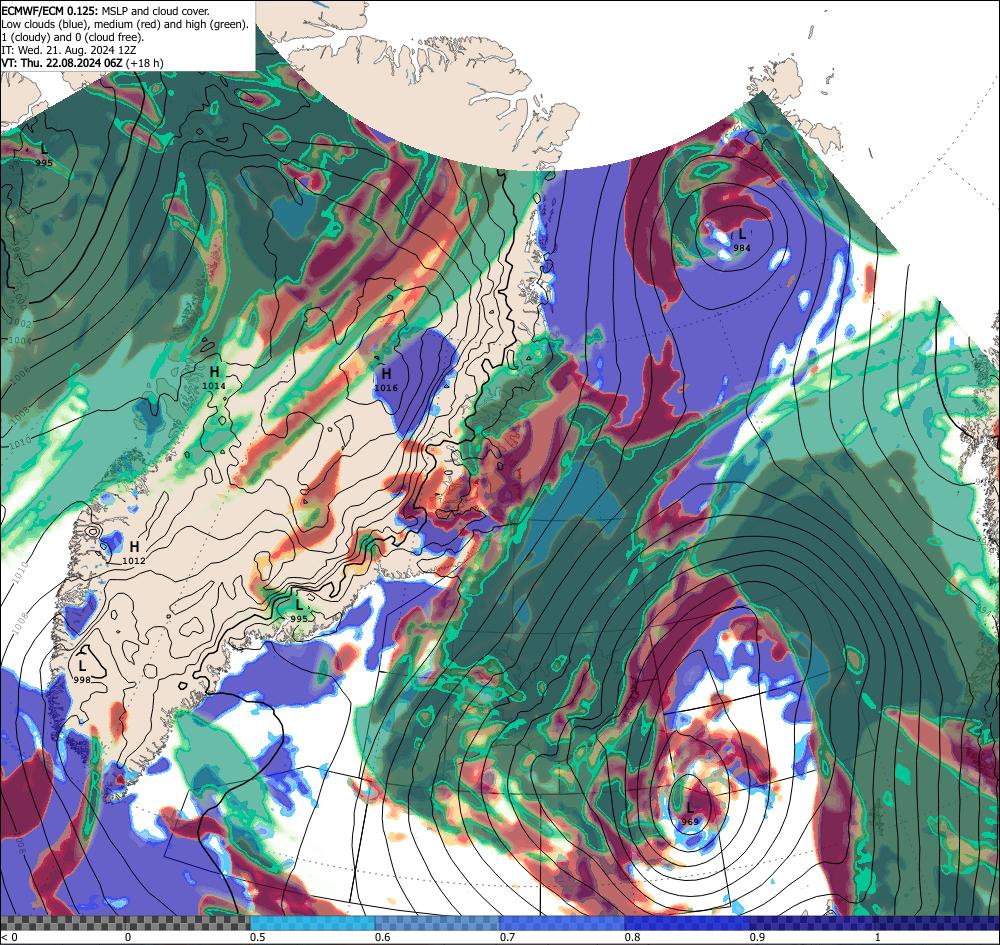Select the high pressure marker H 1012
Image resolution: width=1000 pixels, height=945 pixels.
click(x=134, y=552)
